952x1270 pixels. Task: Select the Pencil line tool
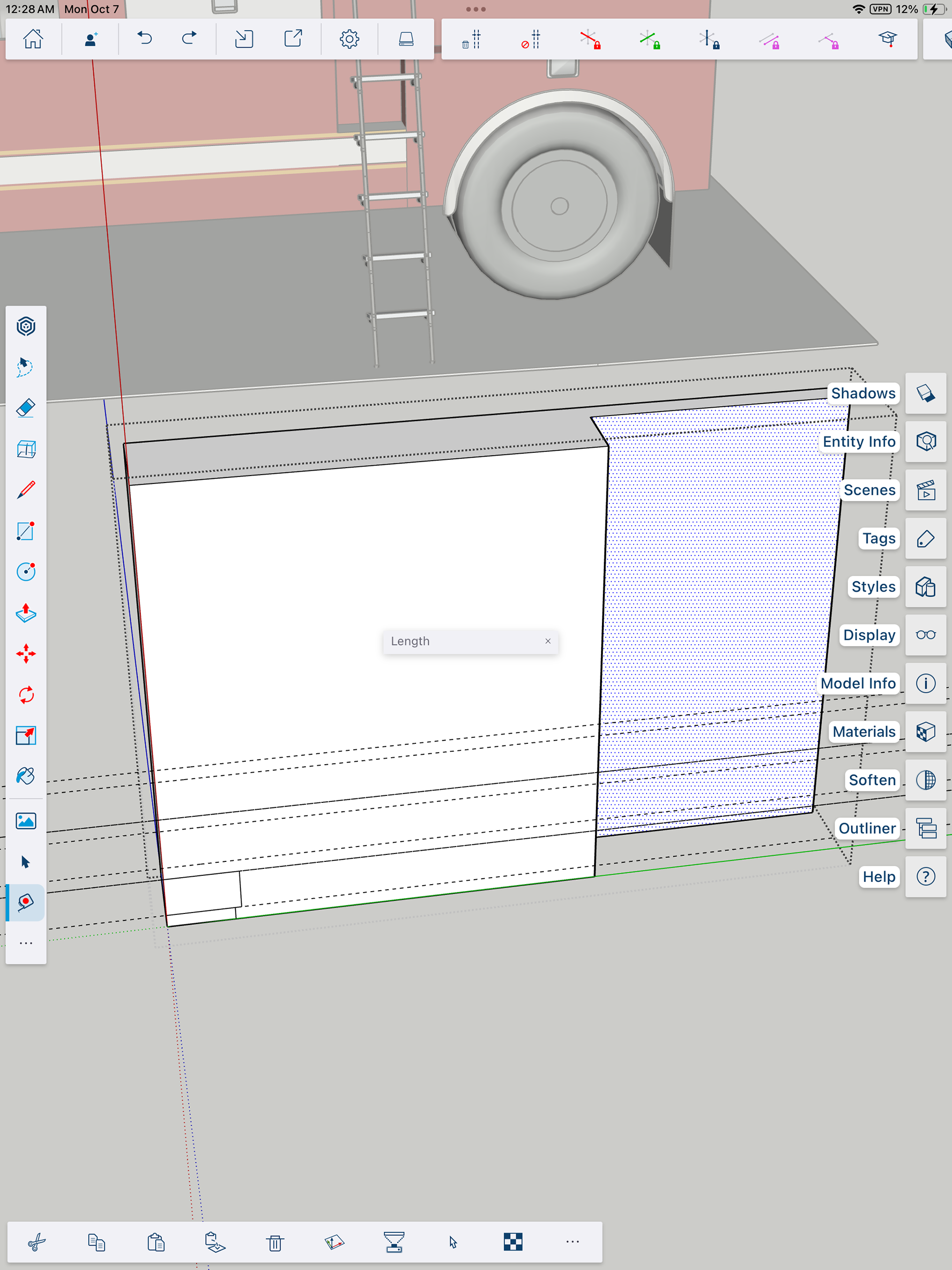pyautogui.click(x=26, y=490)
